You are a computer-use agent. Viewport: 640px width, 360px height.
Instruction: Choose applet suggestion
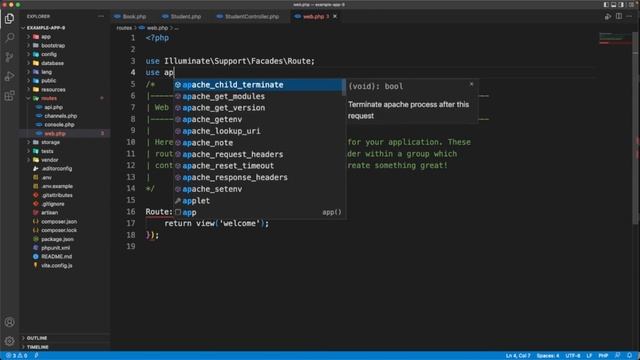coord(259,201)
